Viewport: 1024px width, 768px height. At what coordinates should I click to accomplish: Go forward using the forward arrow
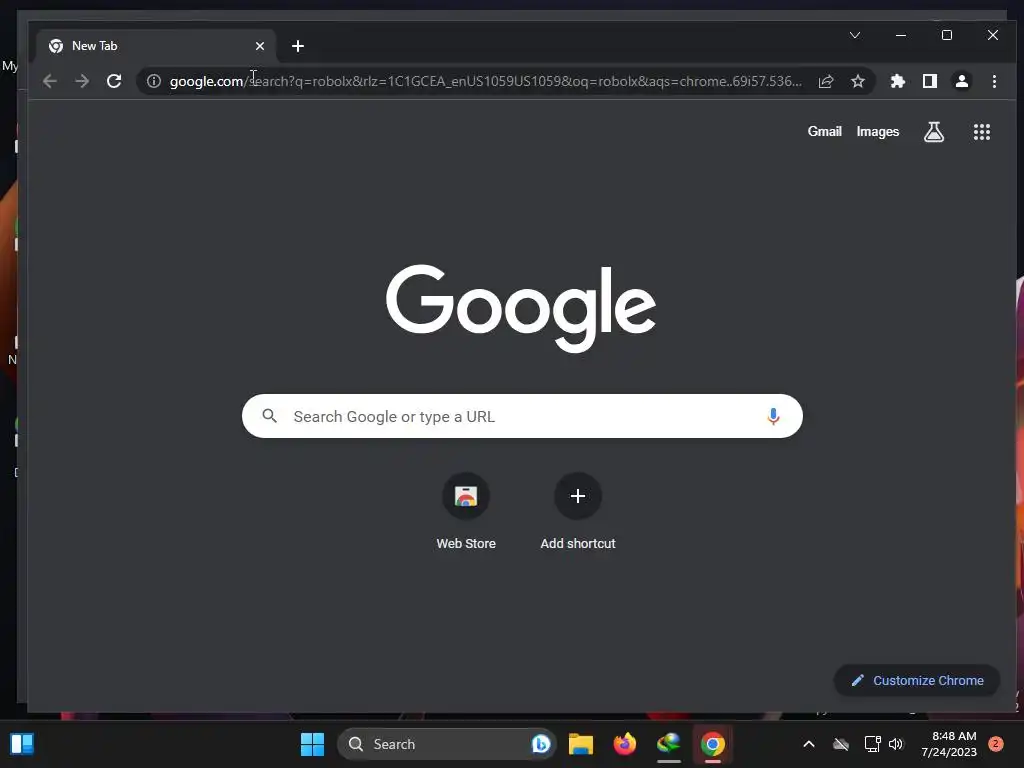[82, 81]
